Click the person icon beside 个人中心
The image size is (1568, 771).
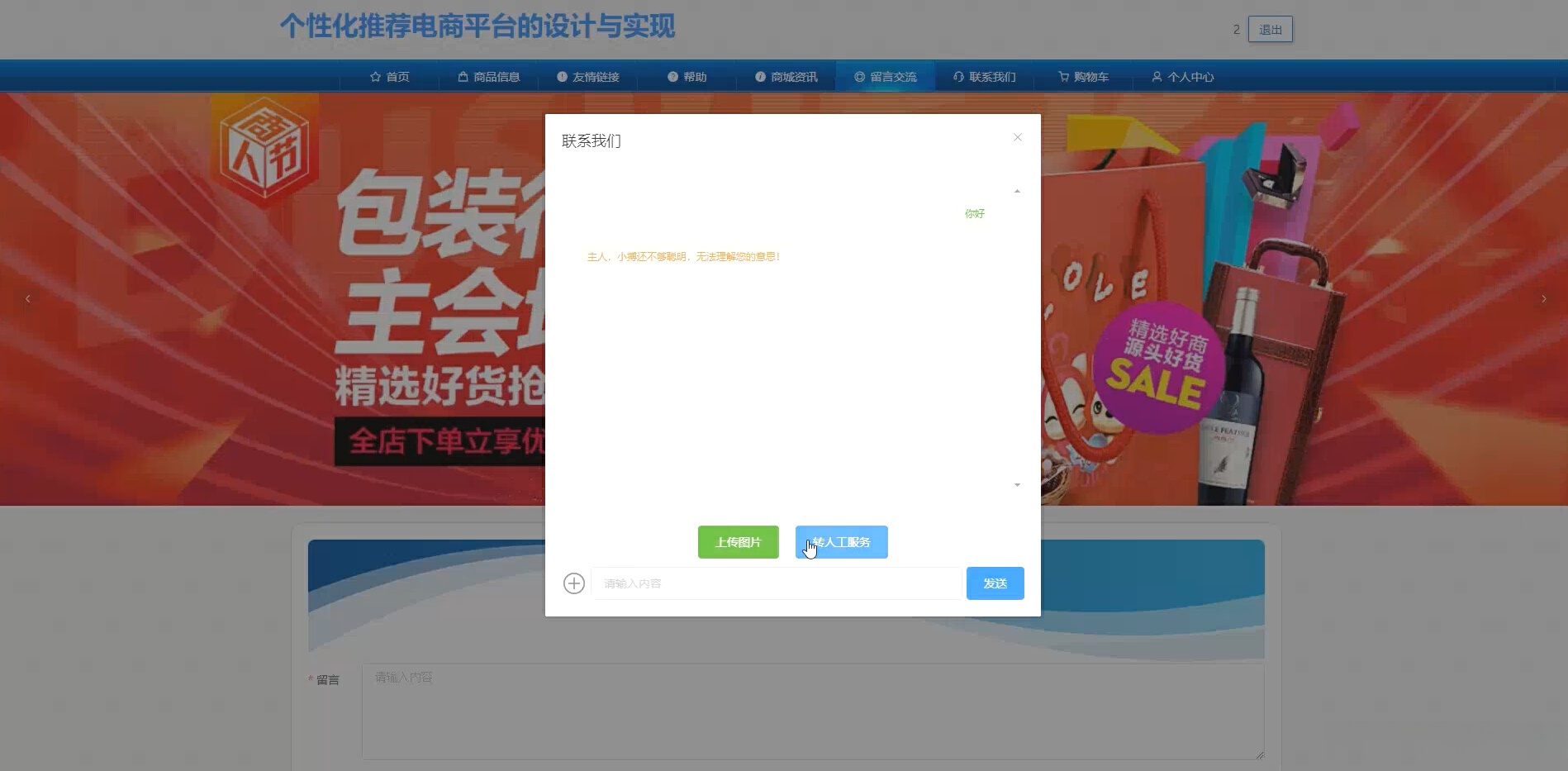pos(1157,76)
